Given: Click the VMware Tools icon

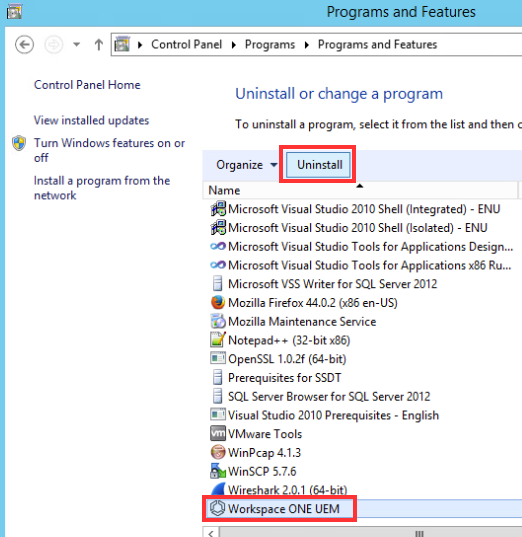Looking at the screenshot, I should pos(218,433).
